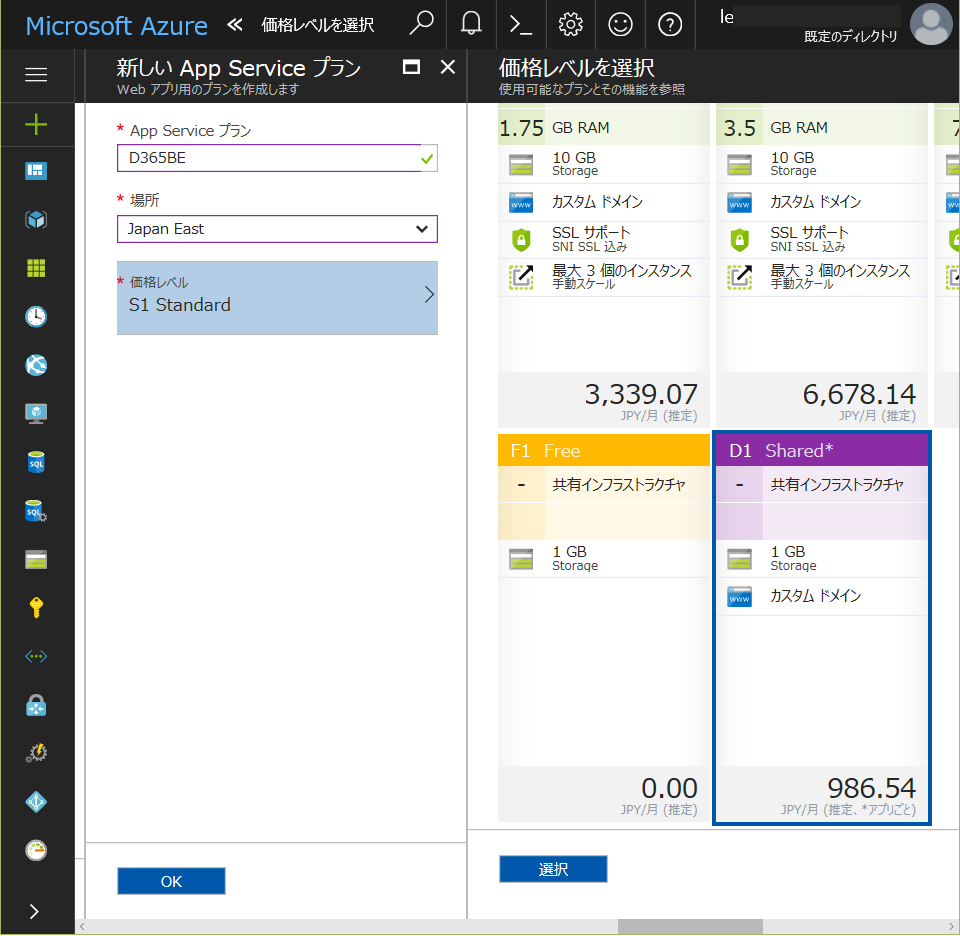
Task: Open the 場所 Japan East dropdown
Action: (x=277, y=229)
